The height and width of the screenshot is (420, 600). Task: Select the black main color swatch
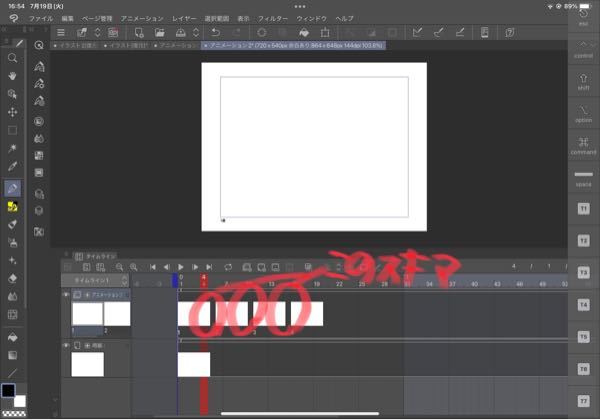pos(8,391)
